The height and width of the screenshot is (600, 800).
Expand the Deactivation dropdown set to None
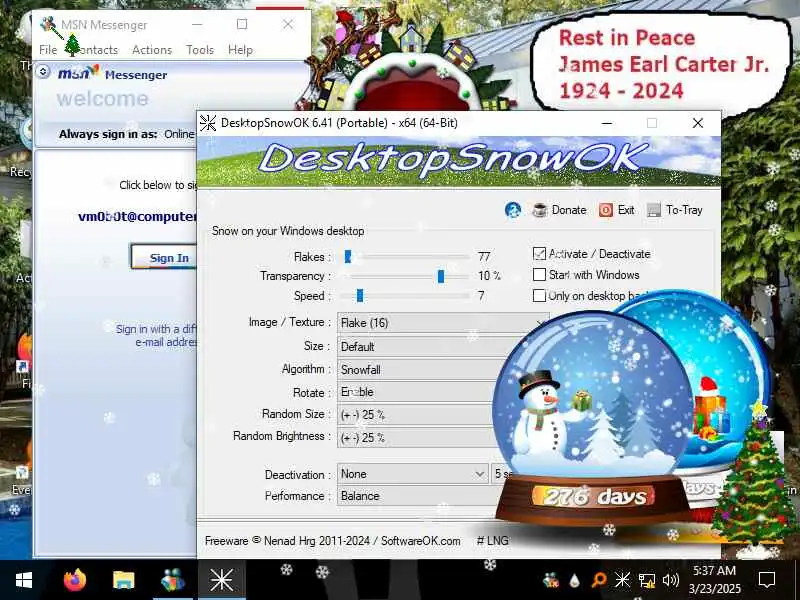point(412,474)
